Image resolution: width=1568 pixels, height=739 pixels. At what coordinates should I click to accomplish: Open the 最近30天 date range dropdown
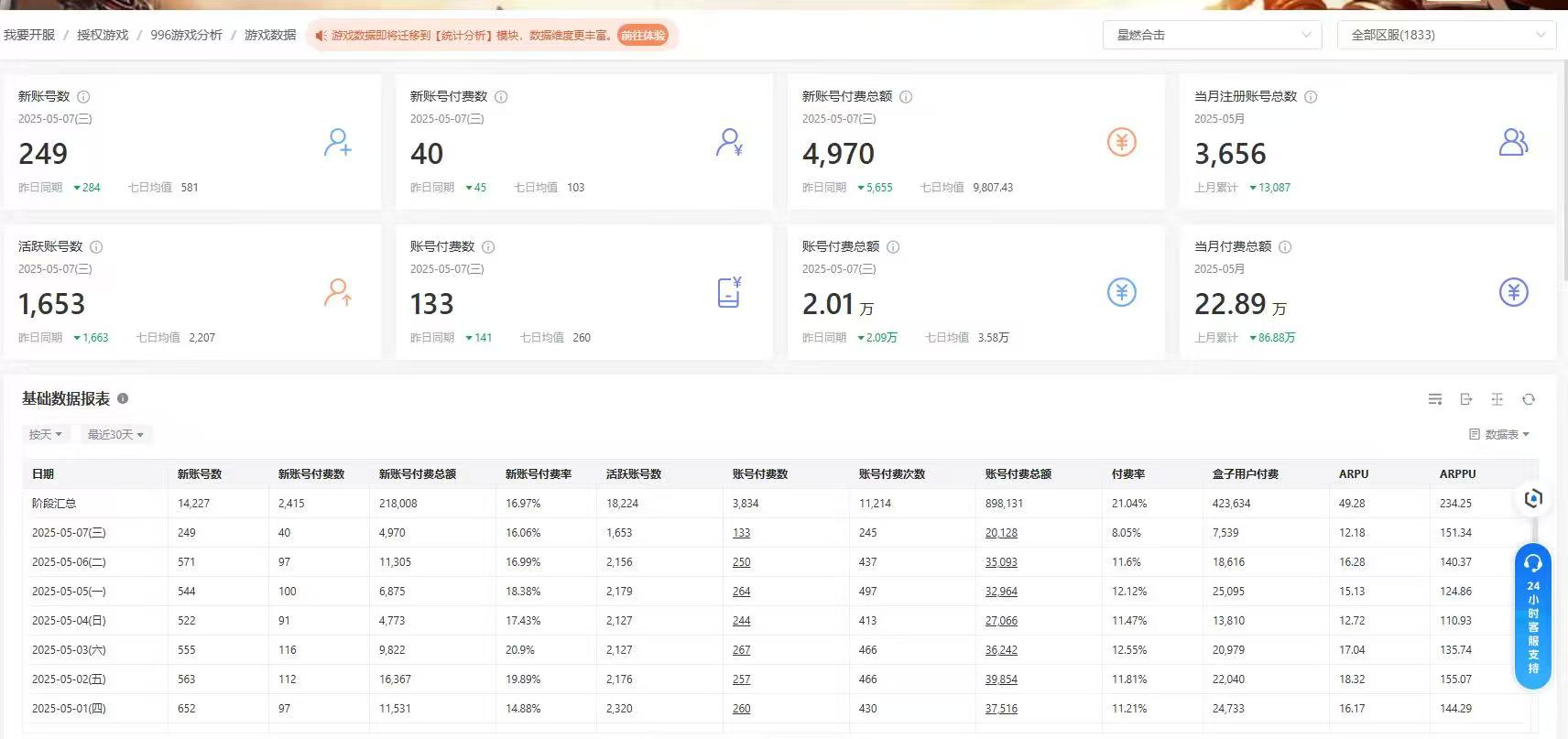(x=115, y=435)
